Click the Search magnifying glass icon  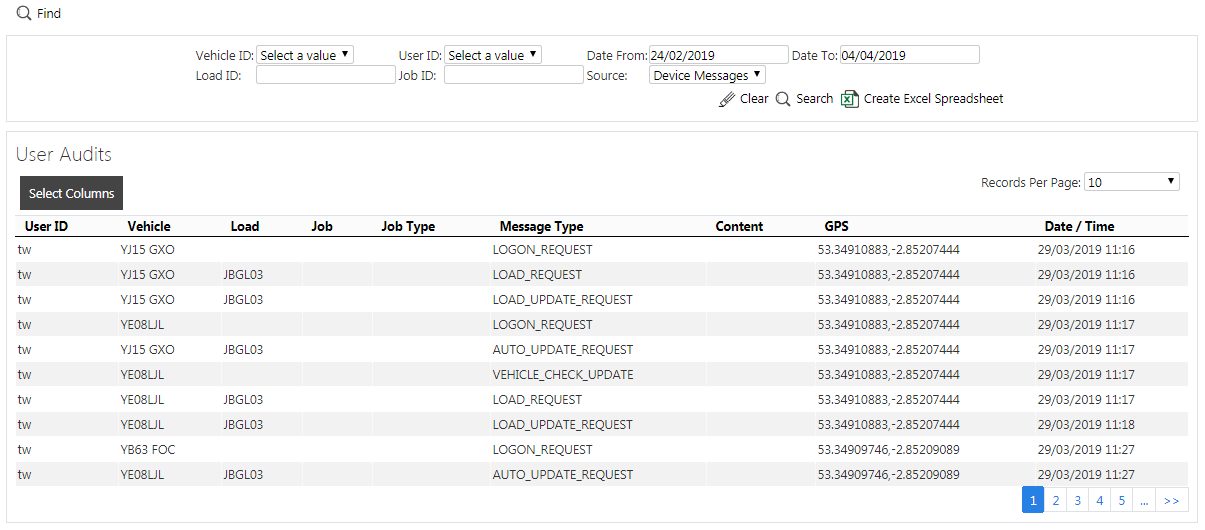click(x=783, y=99)
